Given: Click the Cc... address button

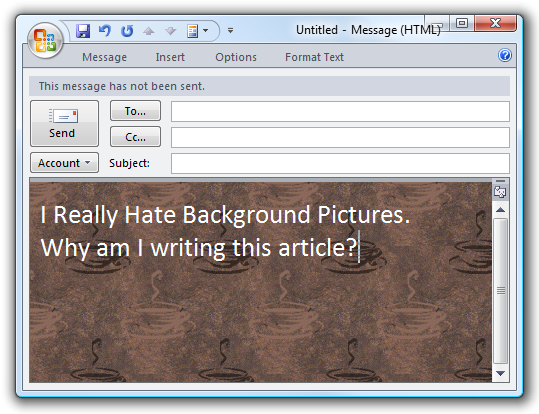Looking at the screenshot, I should 135,137.
